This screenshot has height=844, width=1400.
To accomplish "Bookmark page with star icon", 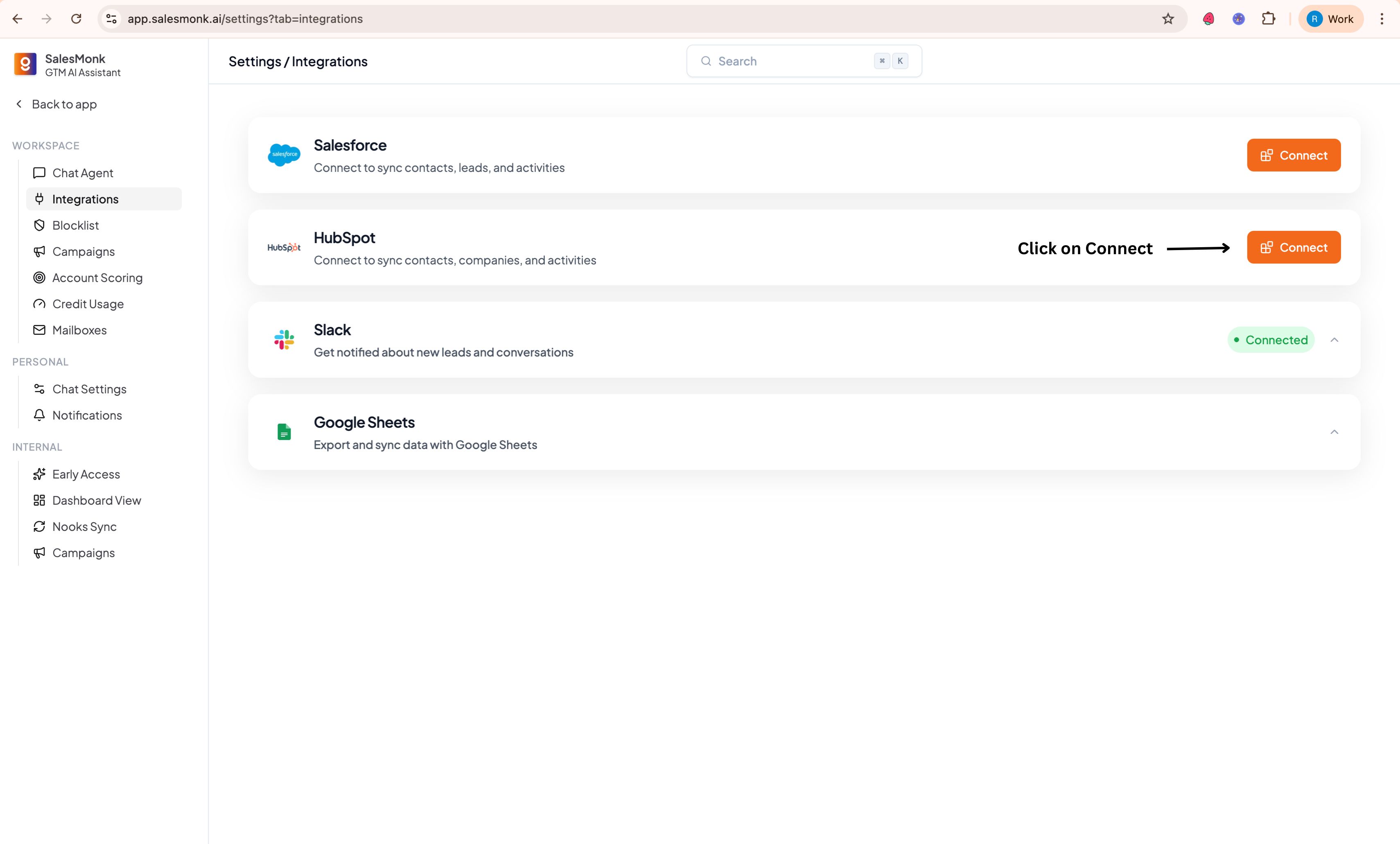I will coord(1167,19).
